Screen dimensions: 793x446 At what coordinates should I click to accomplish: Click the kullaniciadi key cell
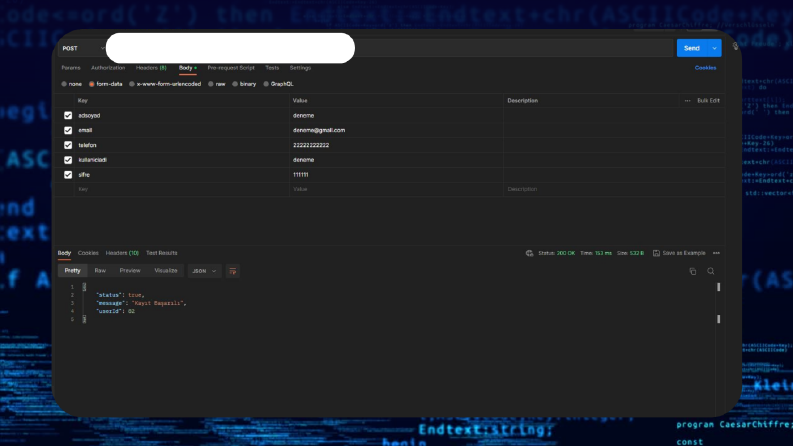pos(181,160)
